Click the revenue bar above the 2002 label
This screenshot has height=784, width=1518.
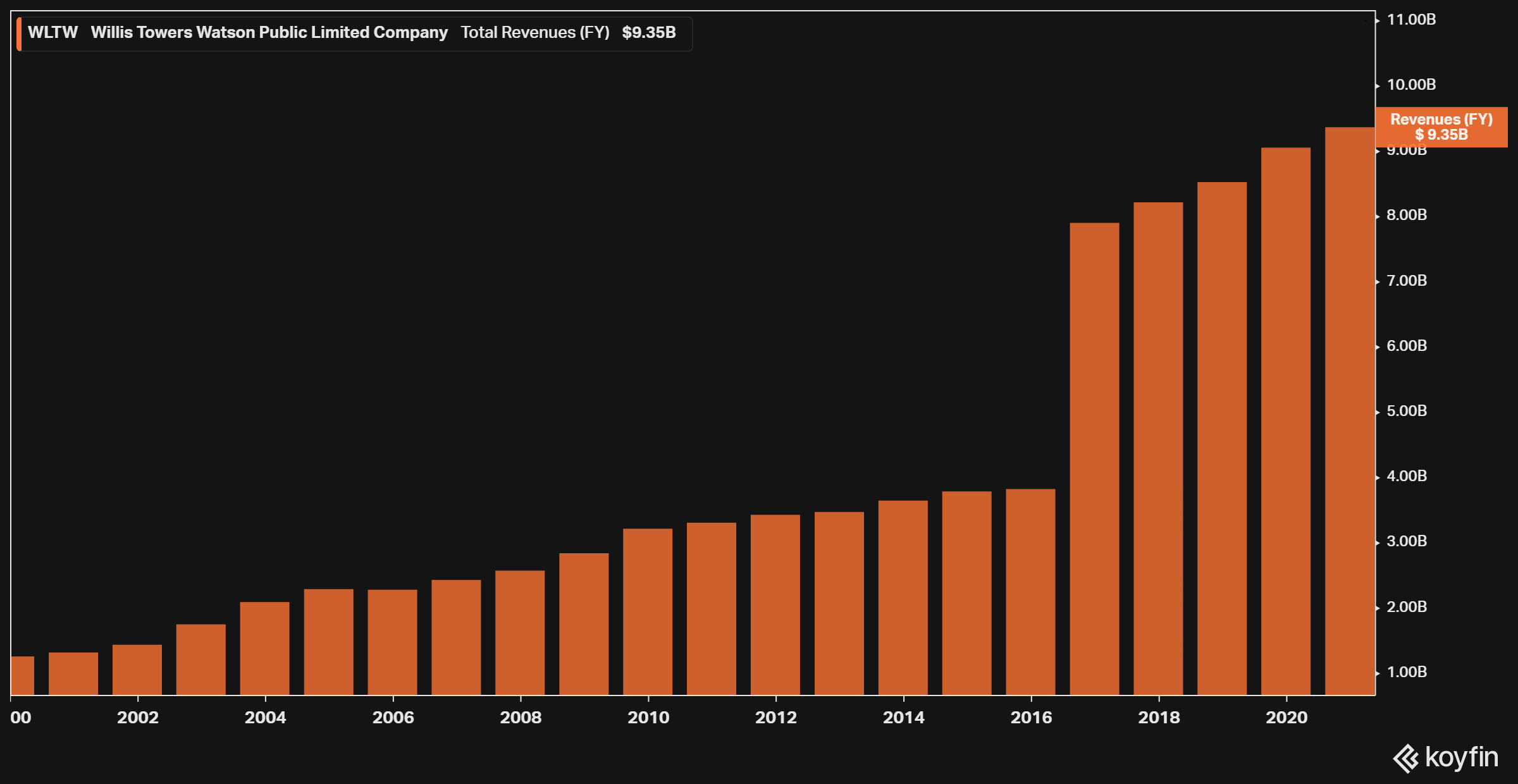pos(137,670)
